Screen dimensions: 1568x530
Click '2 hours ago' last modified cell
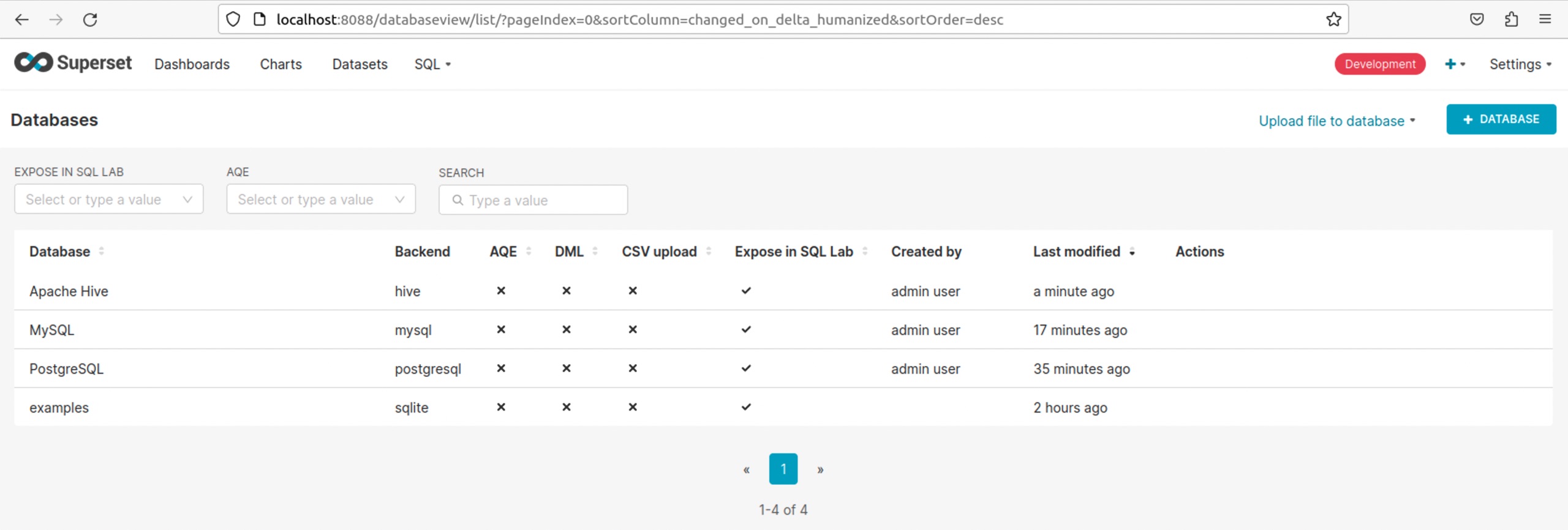[x=1070, y=408]
